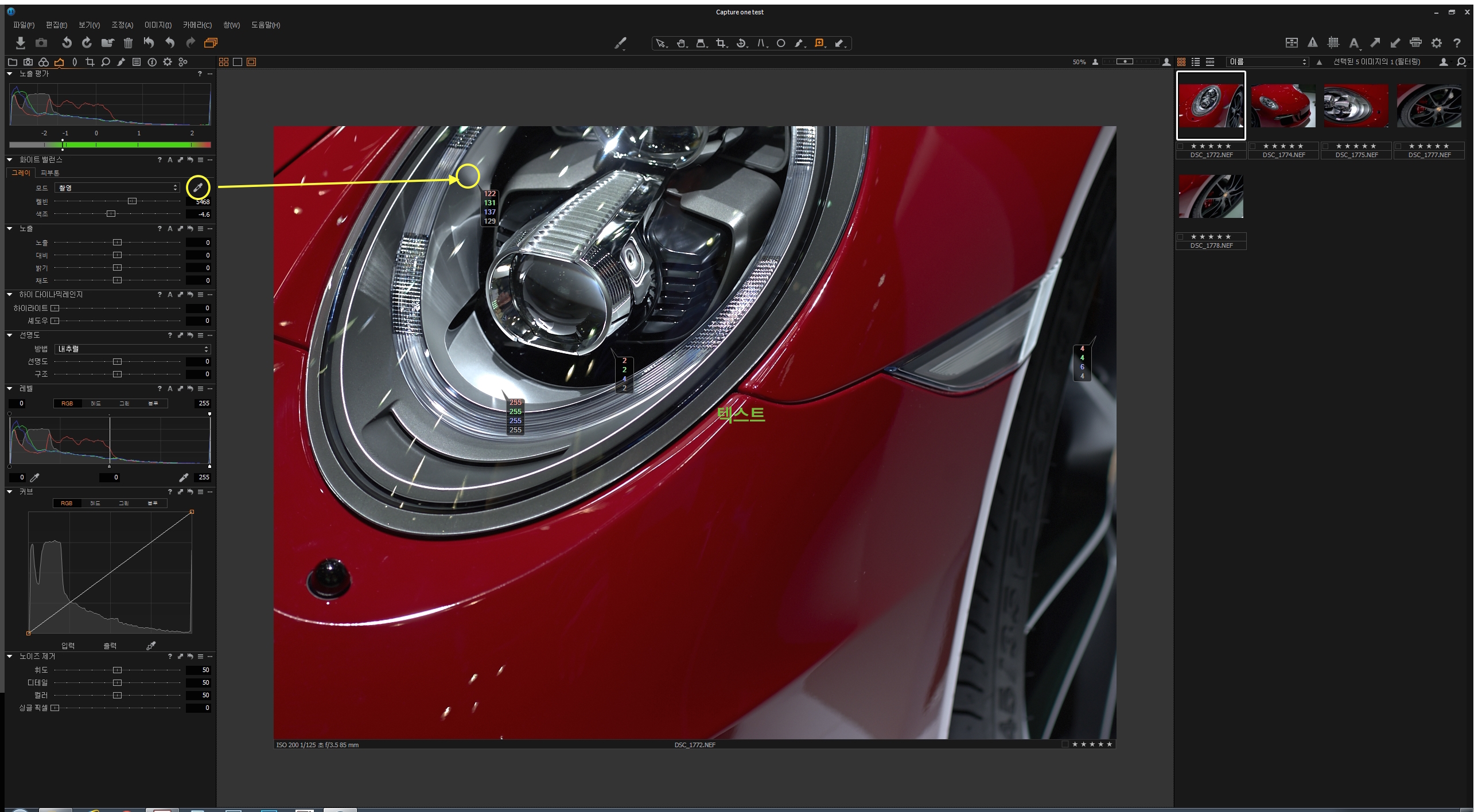The image size is (1478, 812).
Task: Collapse the 노이즈 제거 panel
Action: [x=10, y=656]
